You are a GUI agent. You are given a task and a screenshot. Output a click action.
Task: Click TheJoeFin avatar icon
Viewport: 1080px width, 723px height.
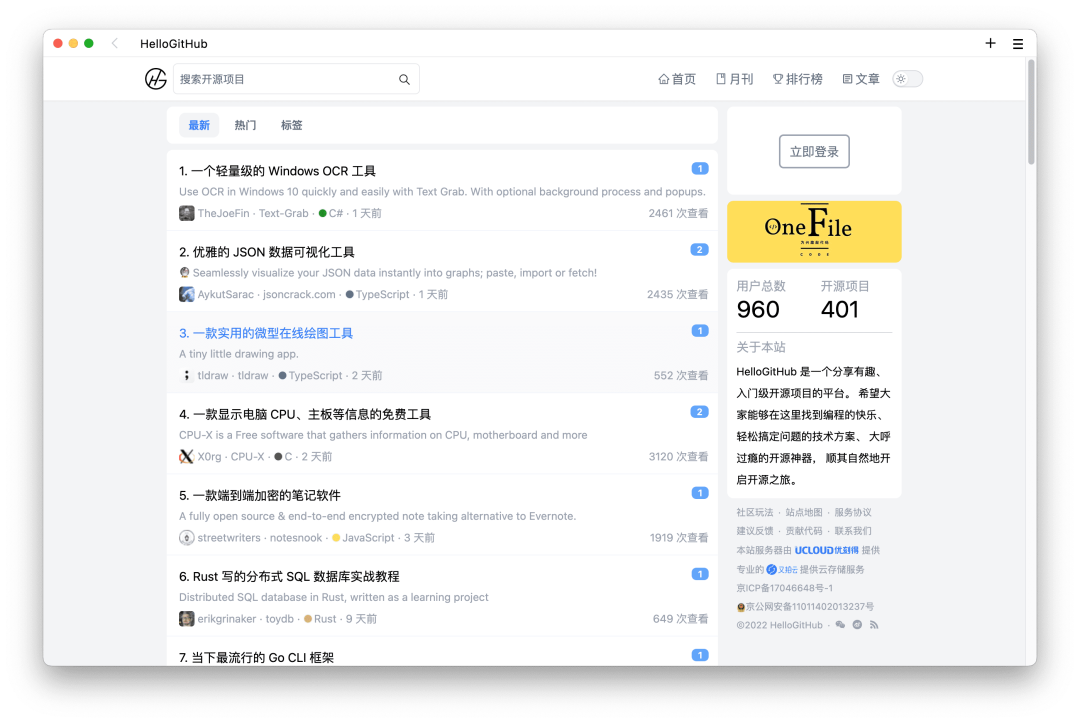pos(187,213)
